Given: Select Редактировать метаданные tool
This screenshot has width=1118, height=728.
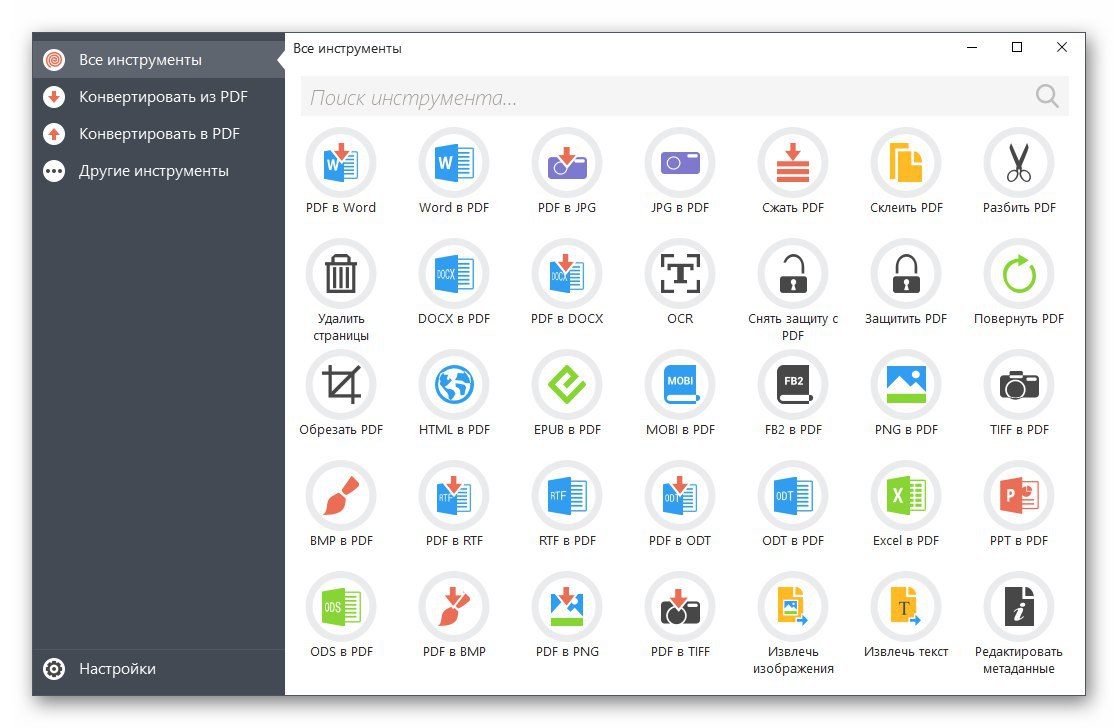Looking at the screenshot, I should (x=1019, y=607).
